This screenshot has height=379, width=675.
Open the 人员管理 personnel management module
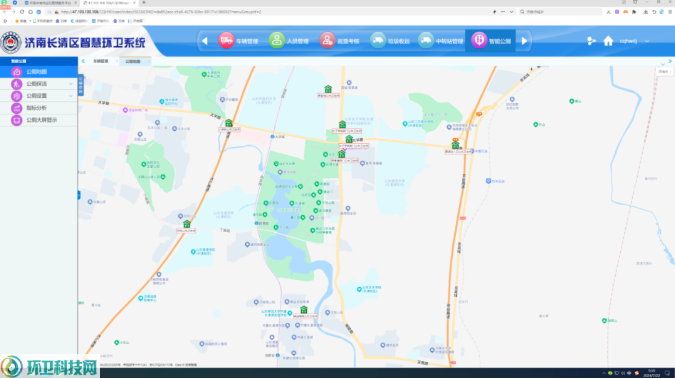289,41
